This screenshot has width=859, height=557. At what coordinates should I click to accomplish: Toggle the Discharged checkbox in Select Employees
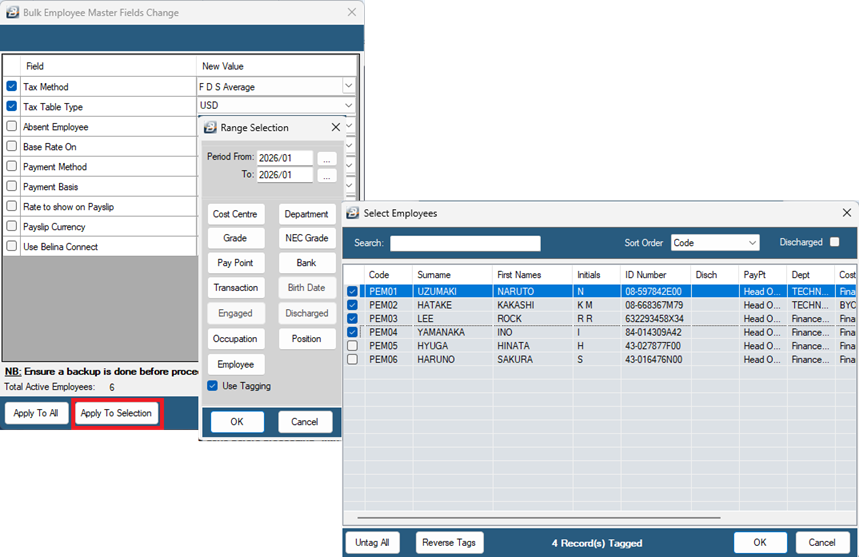pyautogui.click(x=834, y=242)
